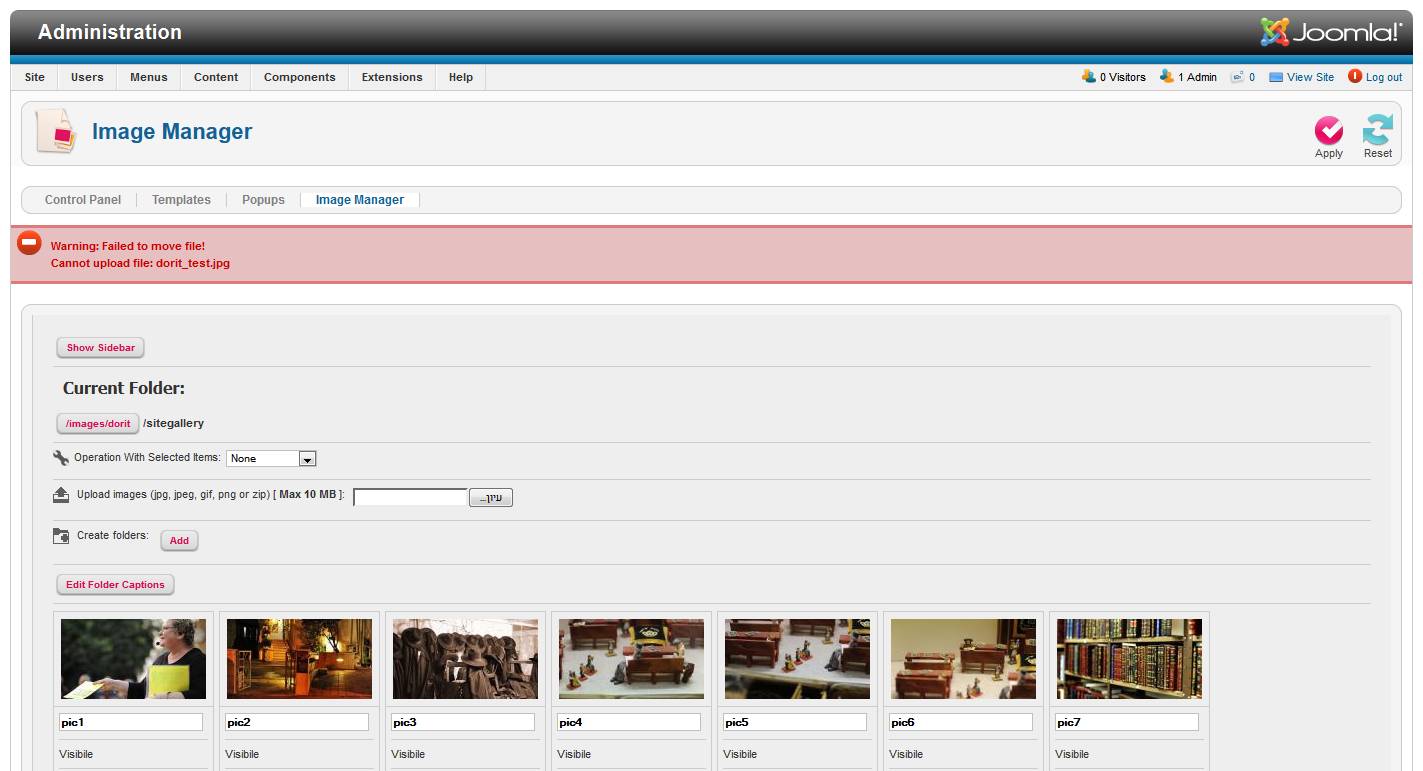The width and height of the screenshot is (1423, 771).
Task: Click the View Site link
Action: click(1310, 77)
